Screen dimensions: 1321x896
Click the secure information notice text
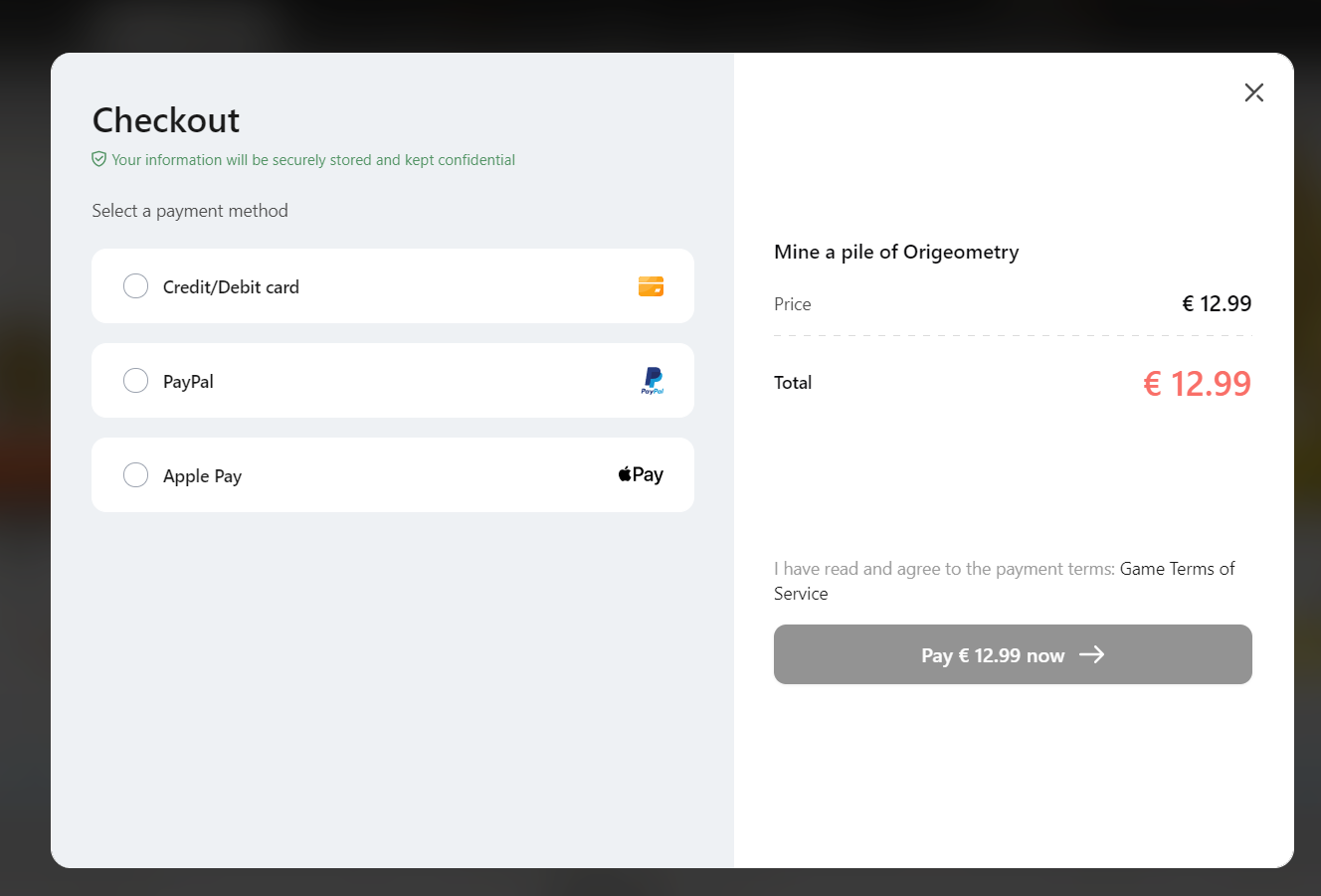(313, 160)
